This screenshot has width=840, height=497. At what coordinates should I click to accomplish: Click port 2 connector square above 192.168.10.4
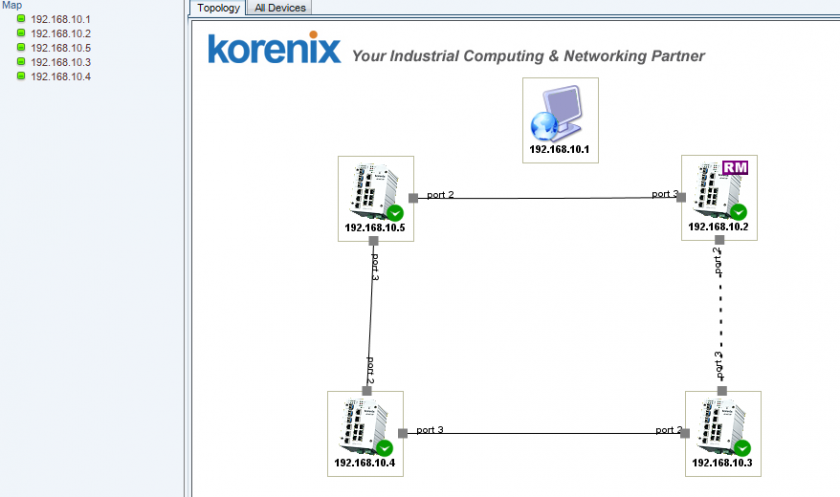[x=367, y=391]
